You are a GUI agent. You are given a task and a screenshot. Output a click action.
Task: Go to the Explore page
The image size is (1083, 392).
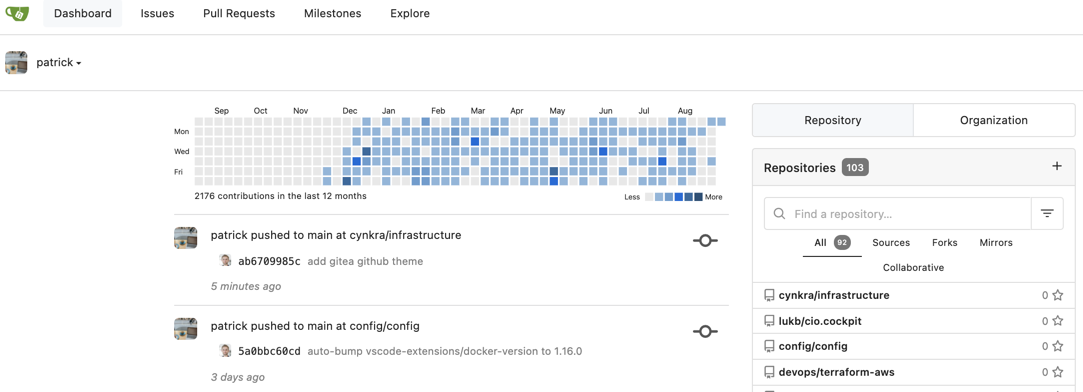(410, 13)
